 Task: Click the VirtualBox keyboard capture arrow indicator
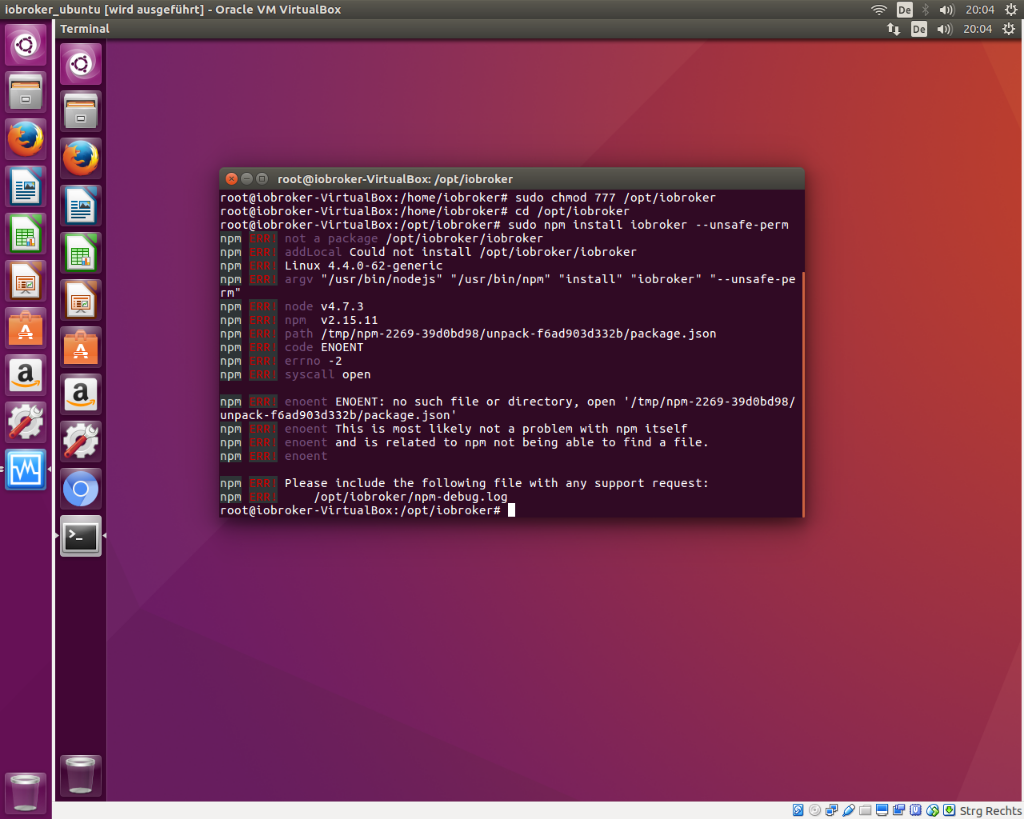[949, 811]
